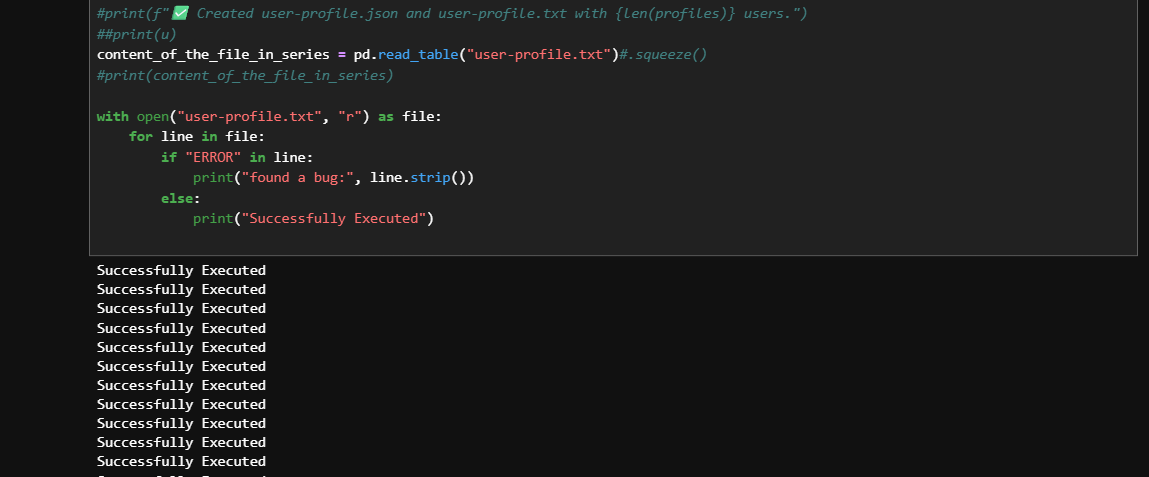
Task: Place cursor on "{len(profiles)}" in the comment
Action: point(676,14)
